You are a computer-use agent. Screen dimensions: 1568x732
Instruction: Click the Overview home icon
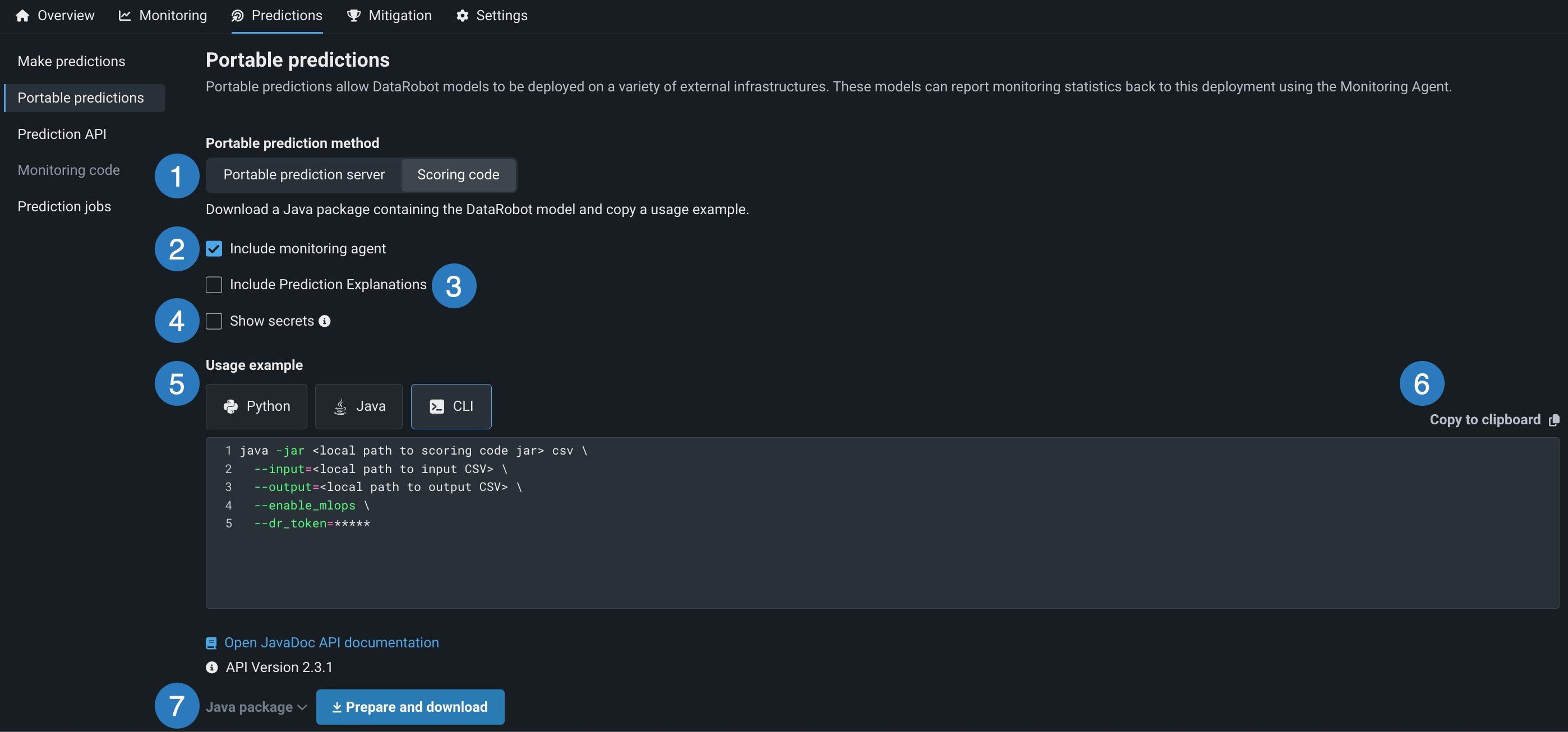tap(22, 16)
